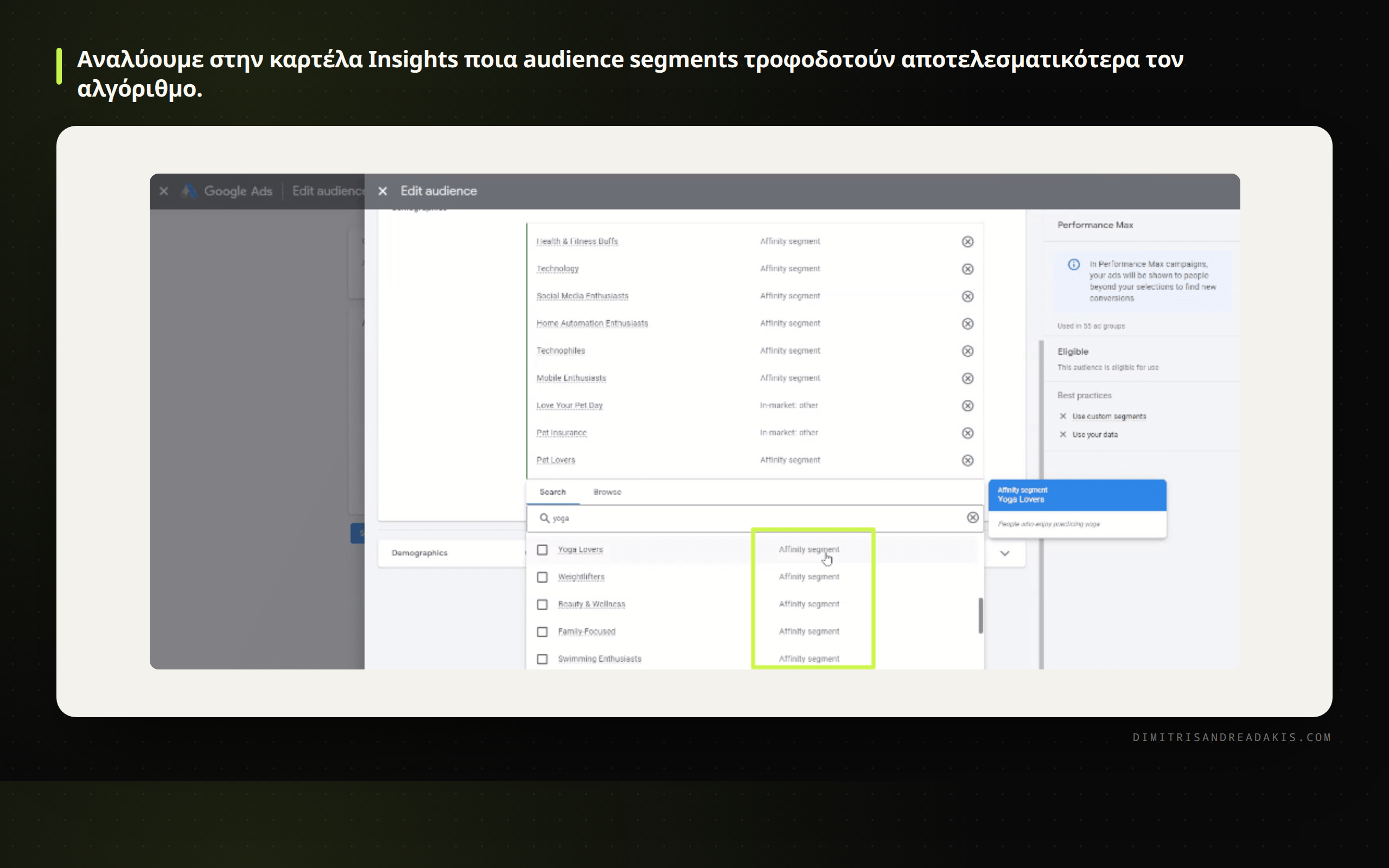Switch to the Browse tab

[607, 492]
